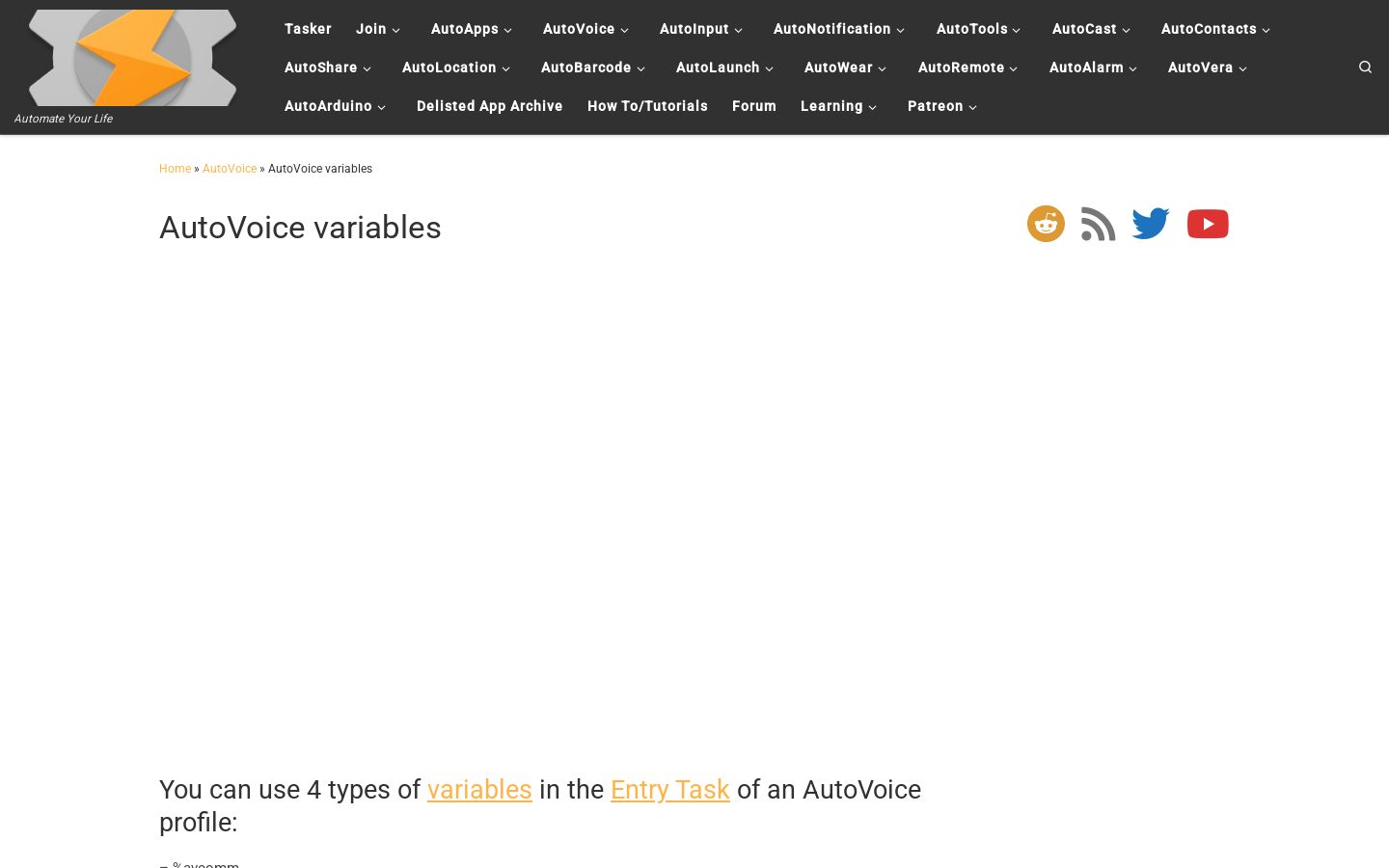The width and height of the screenshot is (1389, 868).
Task: Expand the AutoNotification submenu chevron
Action: [900, 30]
